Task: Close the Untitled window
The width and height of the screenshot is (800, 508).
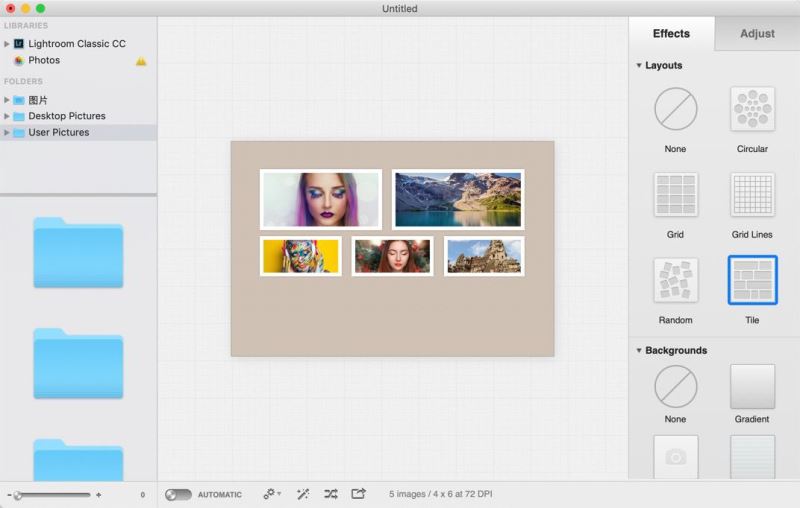Action: point(10,8)
